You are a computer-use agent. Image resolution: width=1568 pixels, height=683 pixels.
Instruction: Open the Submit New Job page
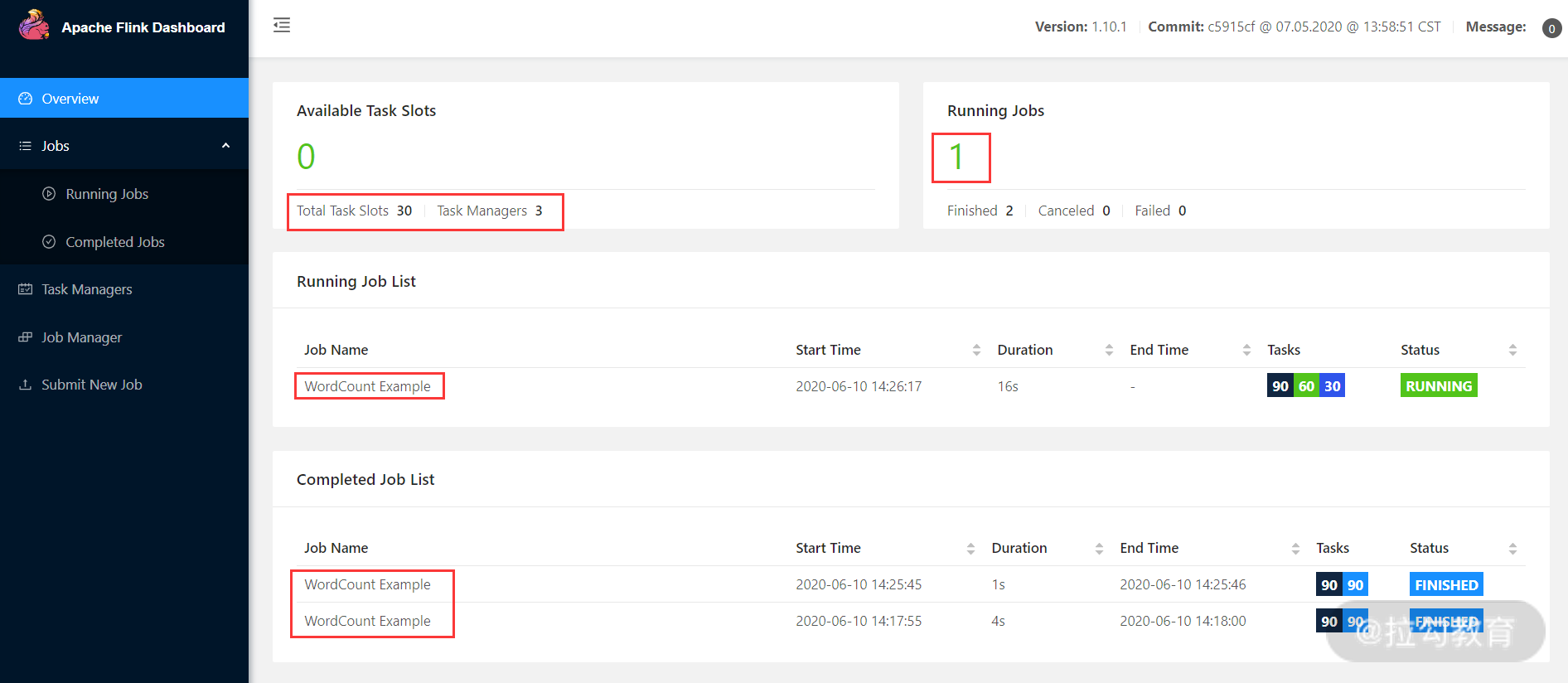click(91, 385)
